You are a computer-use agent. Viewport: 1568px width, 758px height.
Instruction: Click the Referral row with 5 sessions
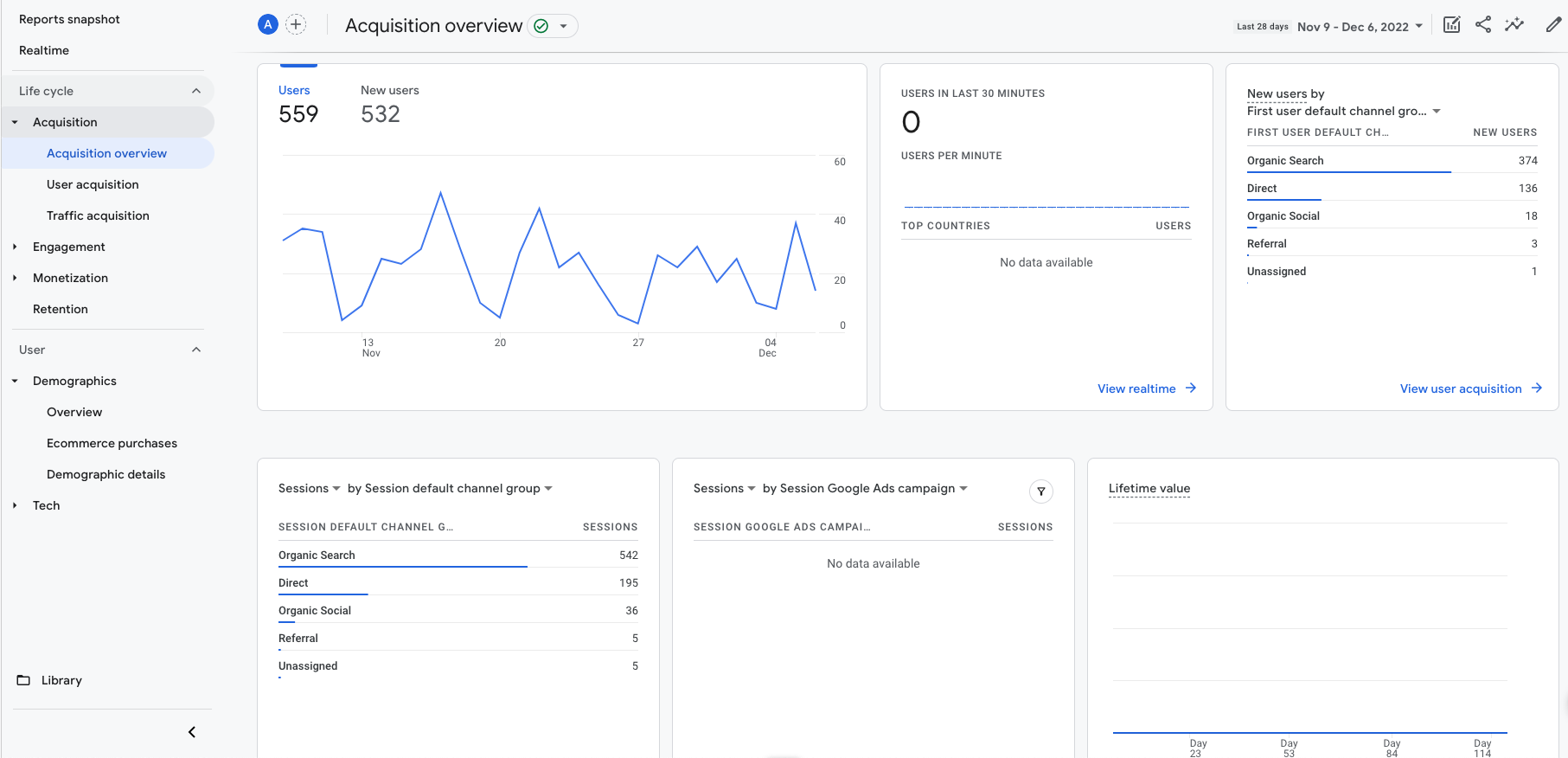[458, 639]
